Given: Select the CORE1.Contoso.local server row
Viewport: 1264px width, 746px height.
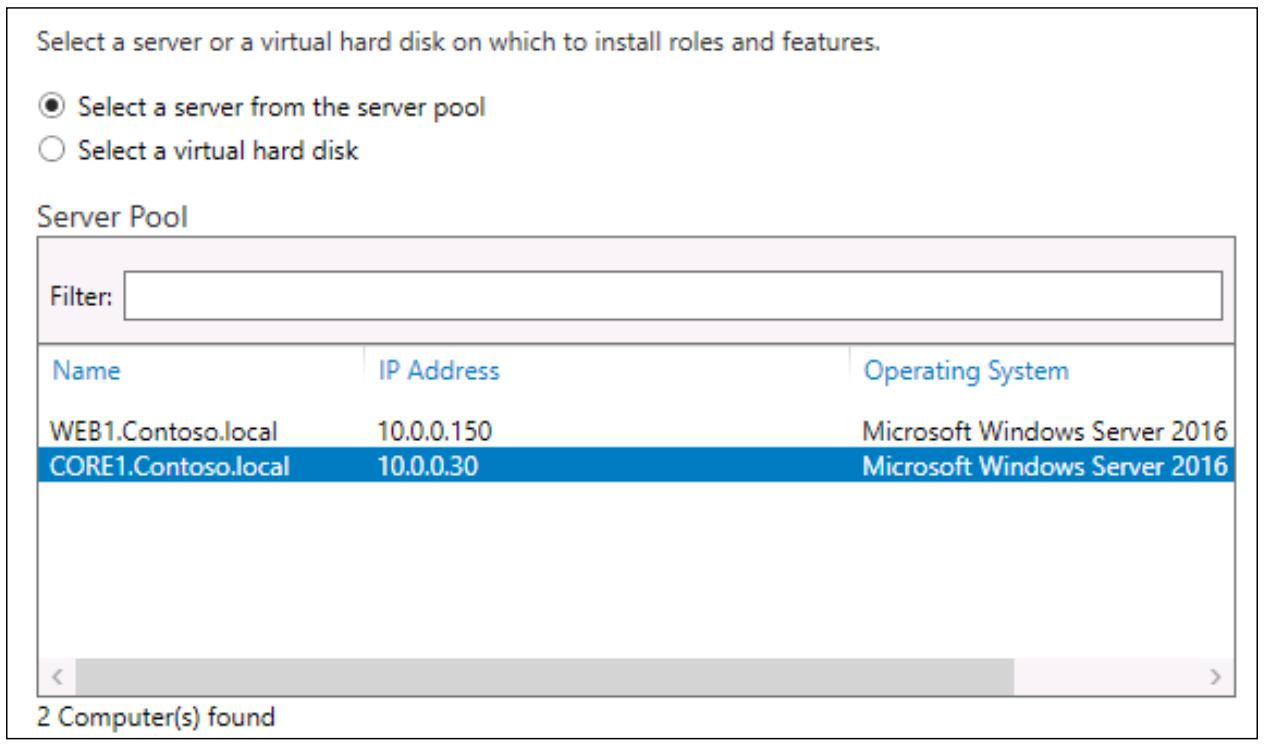Looking at the screenshot, I should pos(636,464).
